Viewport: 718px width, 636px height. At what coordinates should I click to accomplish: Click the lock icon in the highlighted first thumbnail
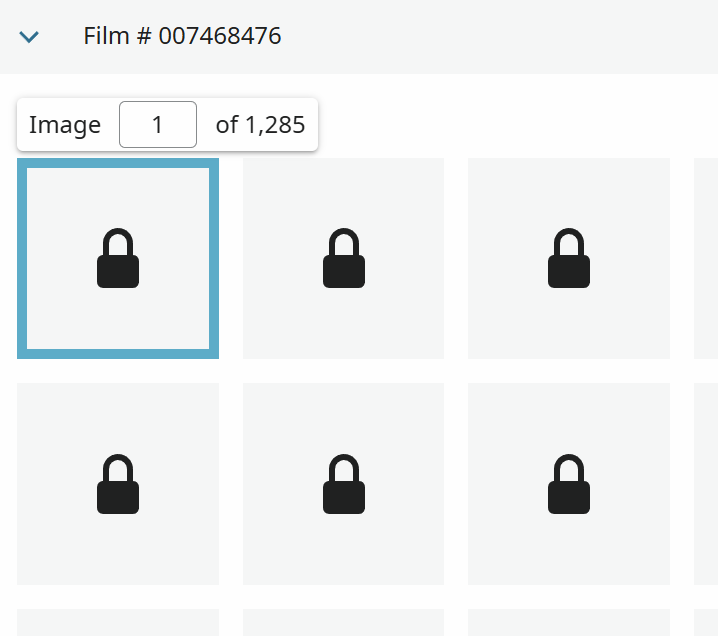click(118, 258)
